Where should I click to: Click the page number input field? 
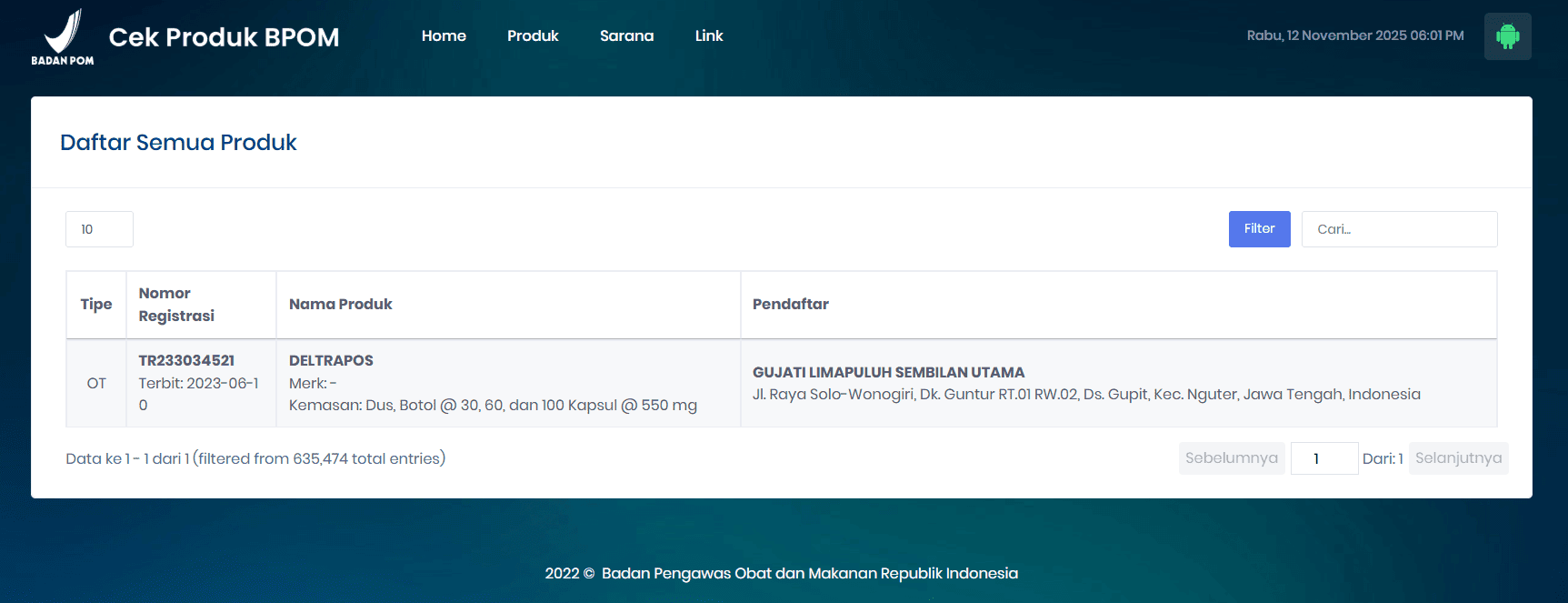click(x=1324, y=458)
